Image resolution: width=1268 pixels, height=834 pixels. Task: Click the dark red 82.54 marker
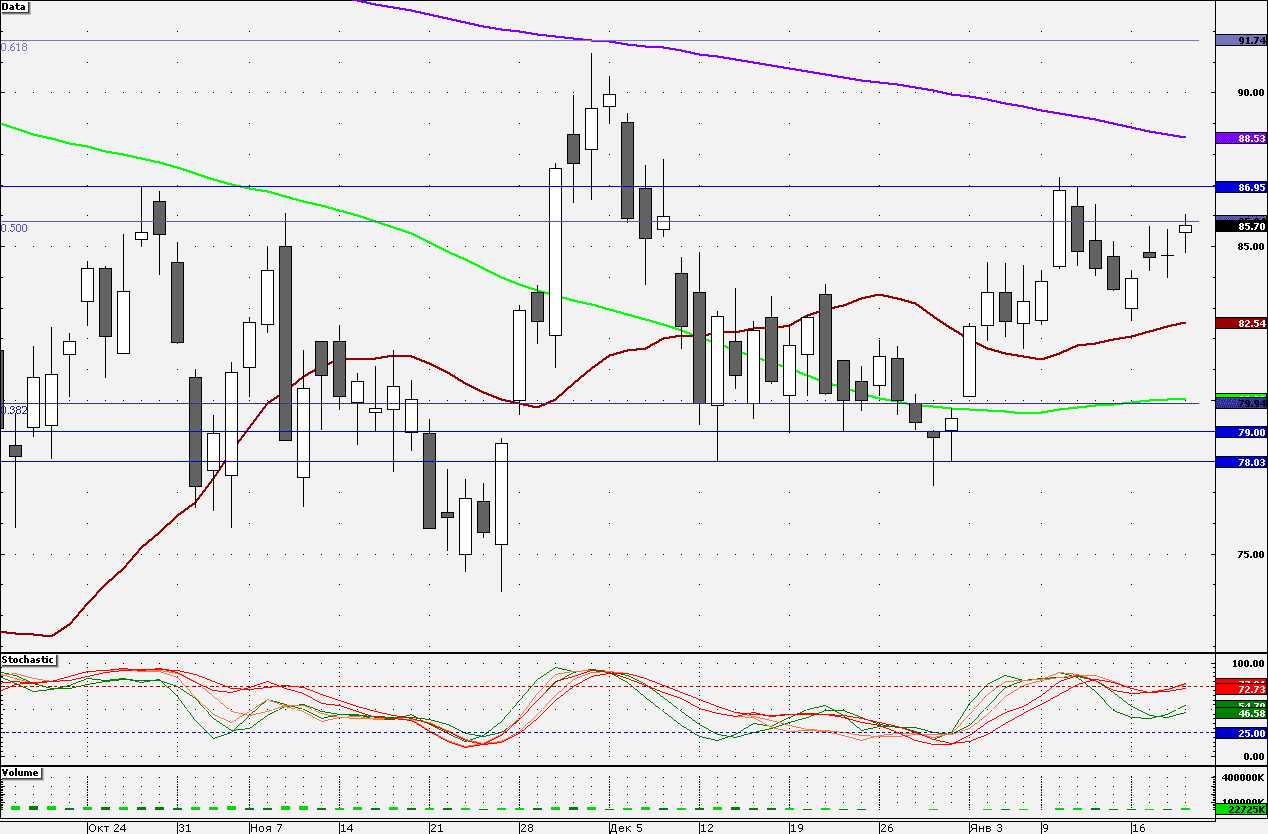[x=1240, y=323]
